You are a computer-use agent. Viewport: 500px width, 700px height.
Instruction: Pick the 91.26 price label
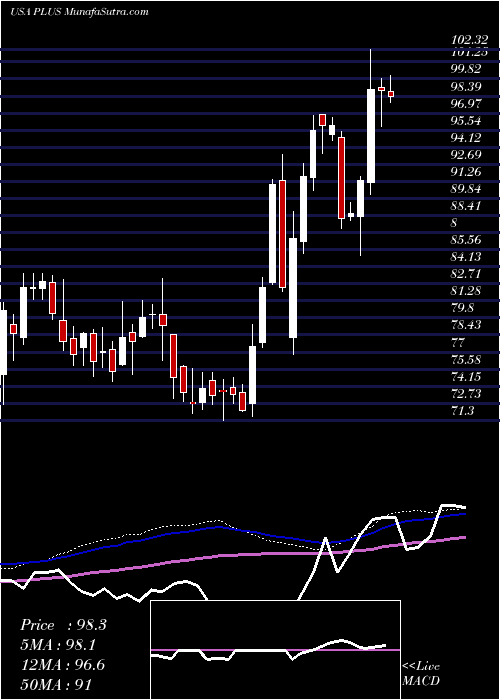coord(467,171)
